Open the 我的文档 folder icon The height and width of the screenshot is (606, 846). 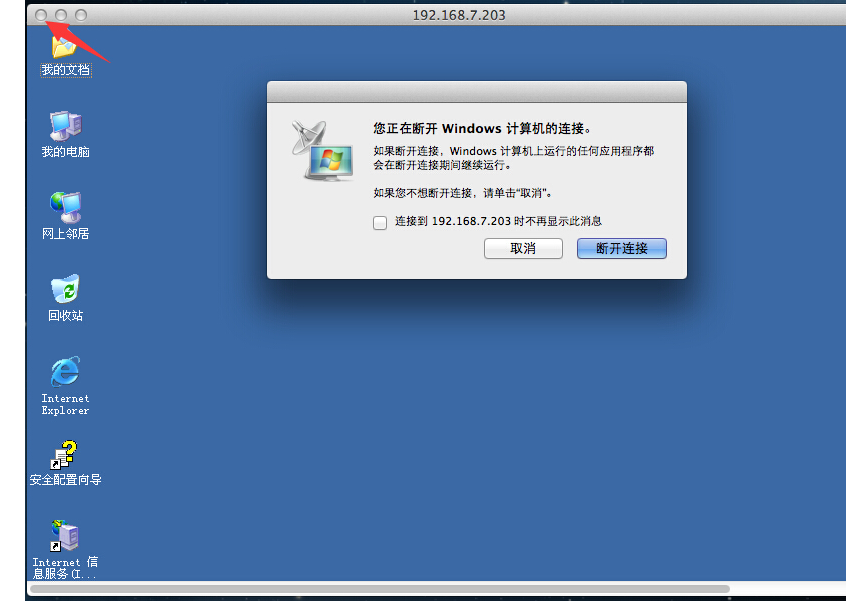pyautogui.click(x=64, y=46)
